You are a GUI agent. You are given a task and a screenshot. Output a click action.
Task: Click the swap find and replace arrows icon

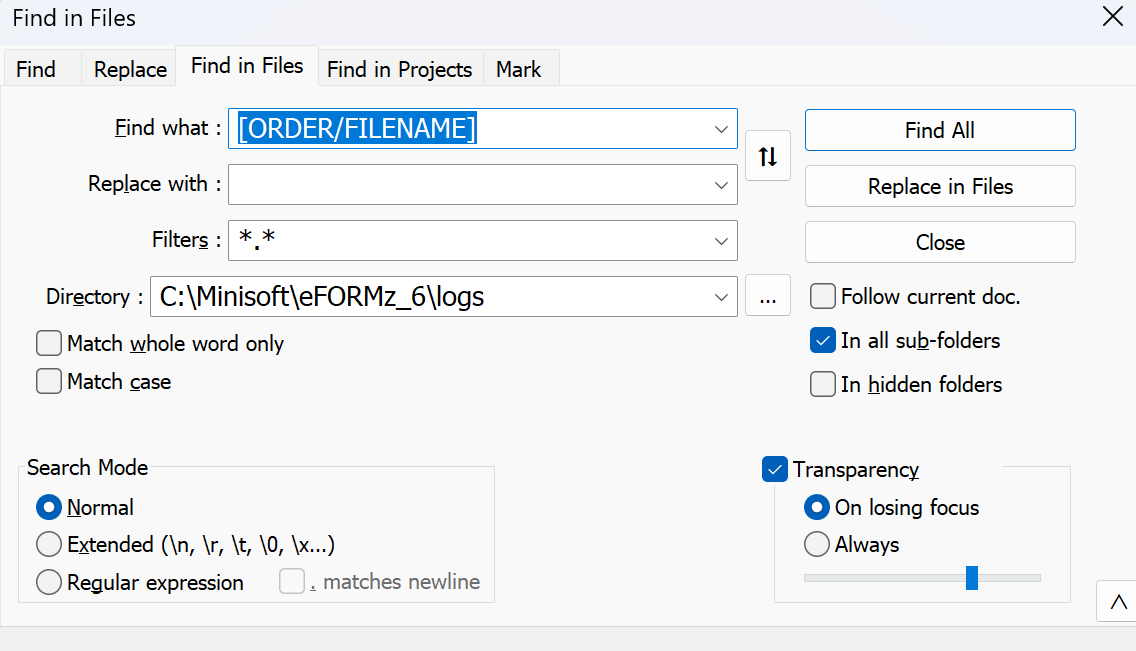767,156
